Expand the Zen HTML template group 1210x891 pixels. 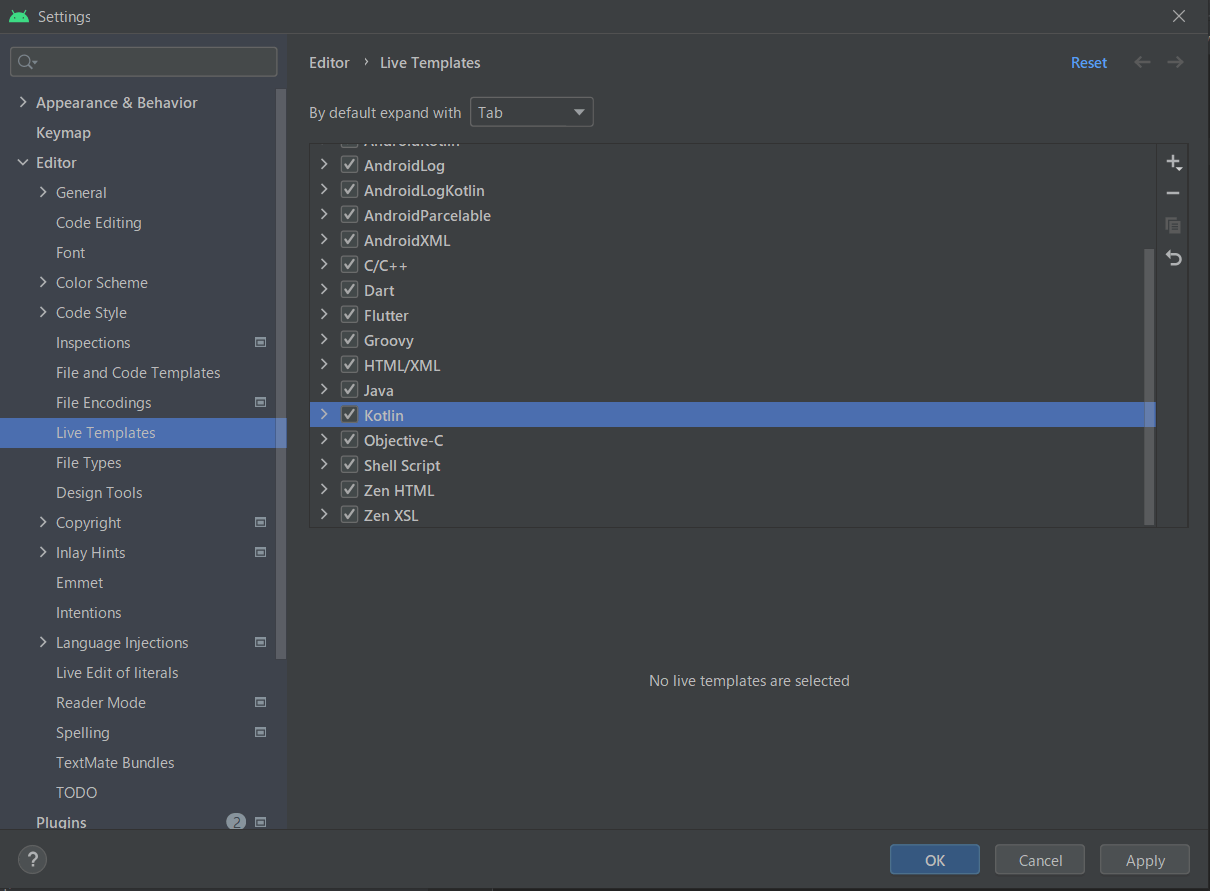pos(323,489)
